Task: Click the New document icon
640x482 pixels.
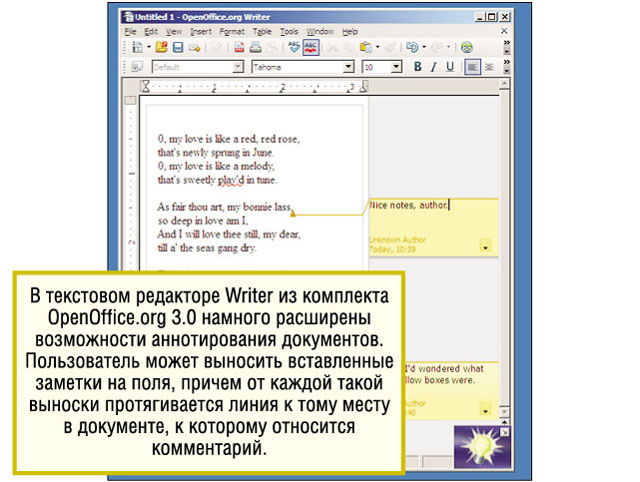Action: [138, 47]
